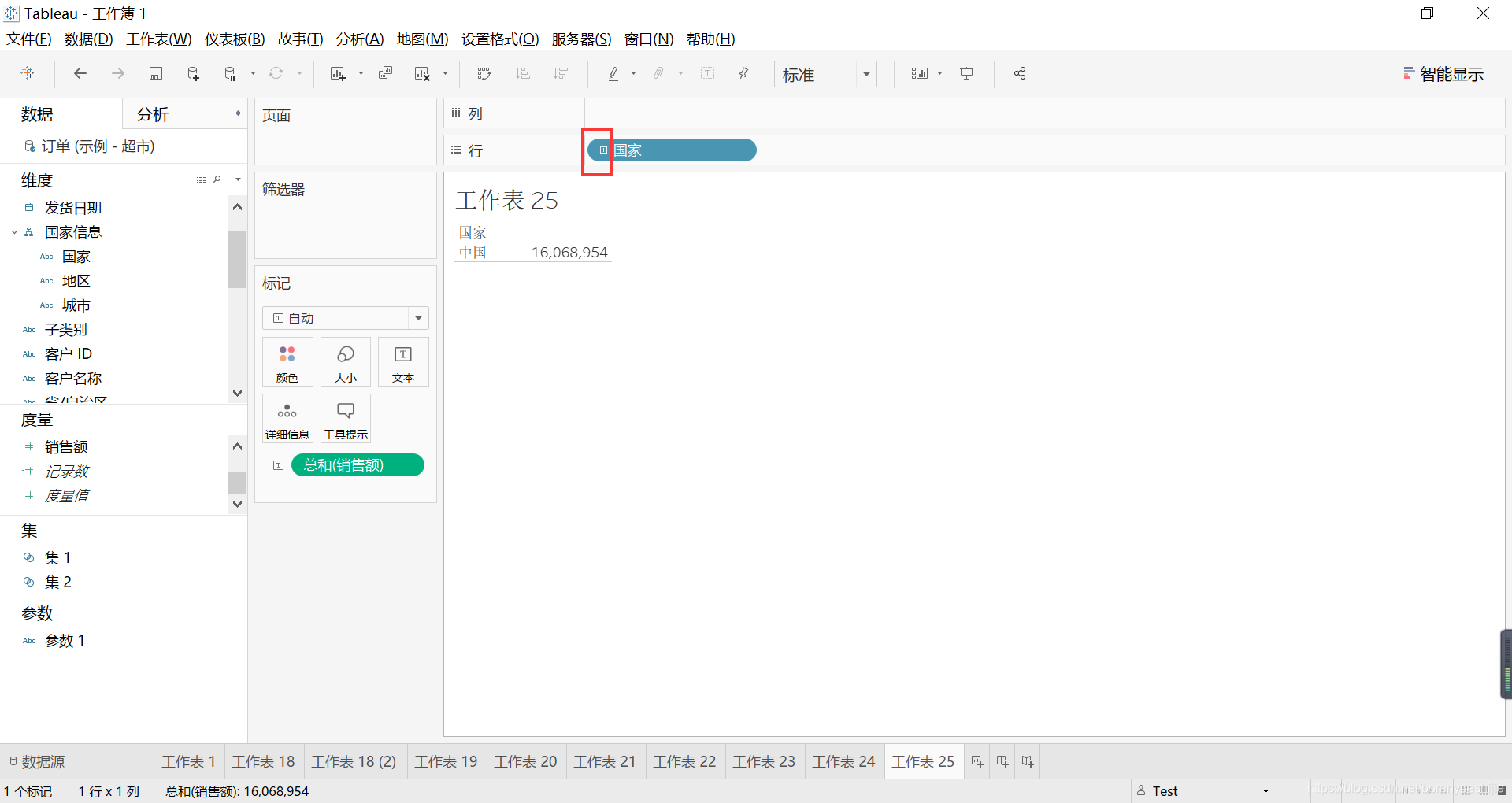Click the dimensions list scrollbar down arrow
Image resolution: width=1512 pixels, height=803 pixels.
237,392
